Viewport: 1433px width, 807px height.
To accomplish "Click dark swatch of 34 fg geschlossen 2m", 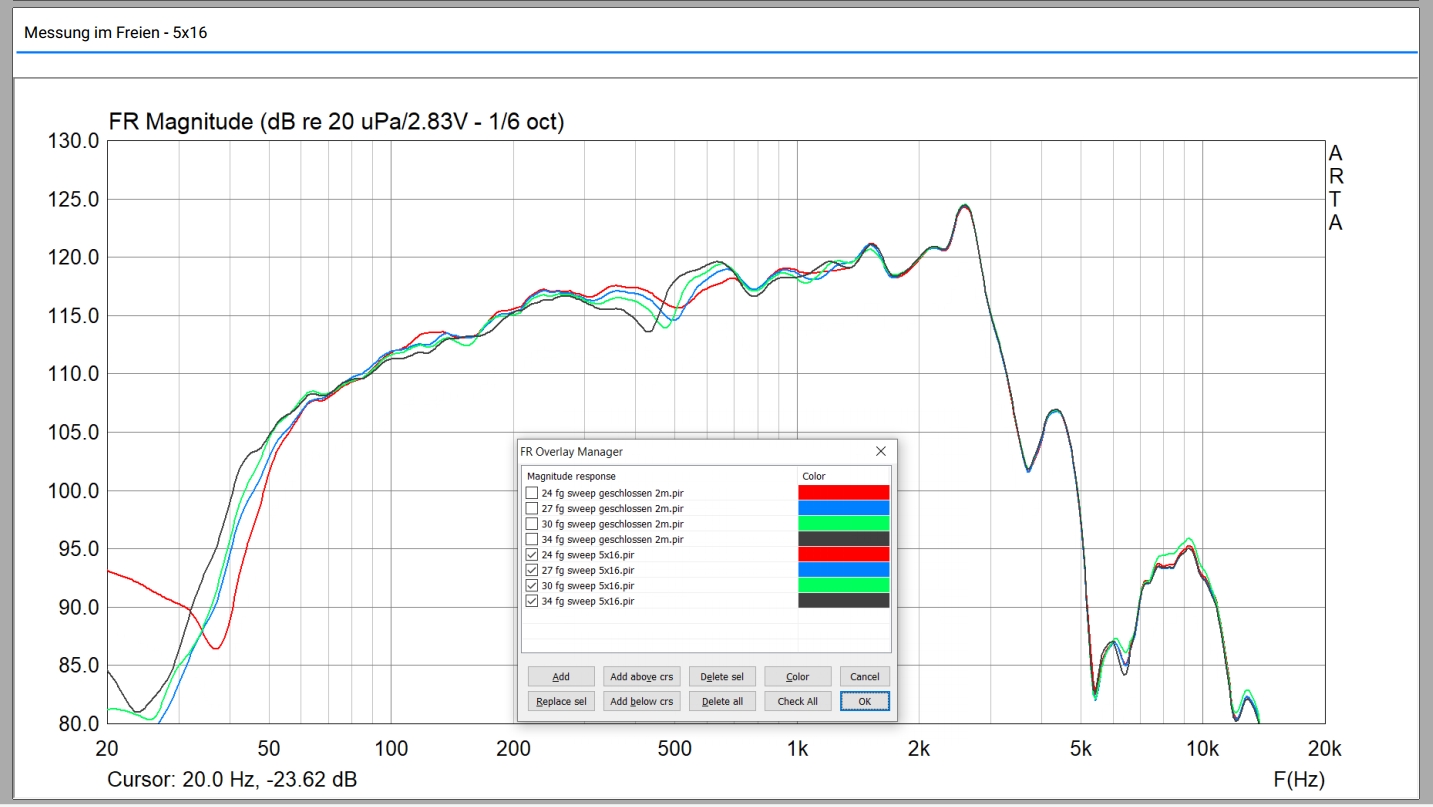I will 844,539.
